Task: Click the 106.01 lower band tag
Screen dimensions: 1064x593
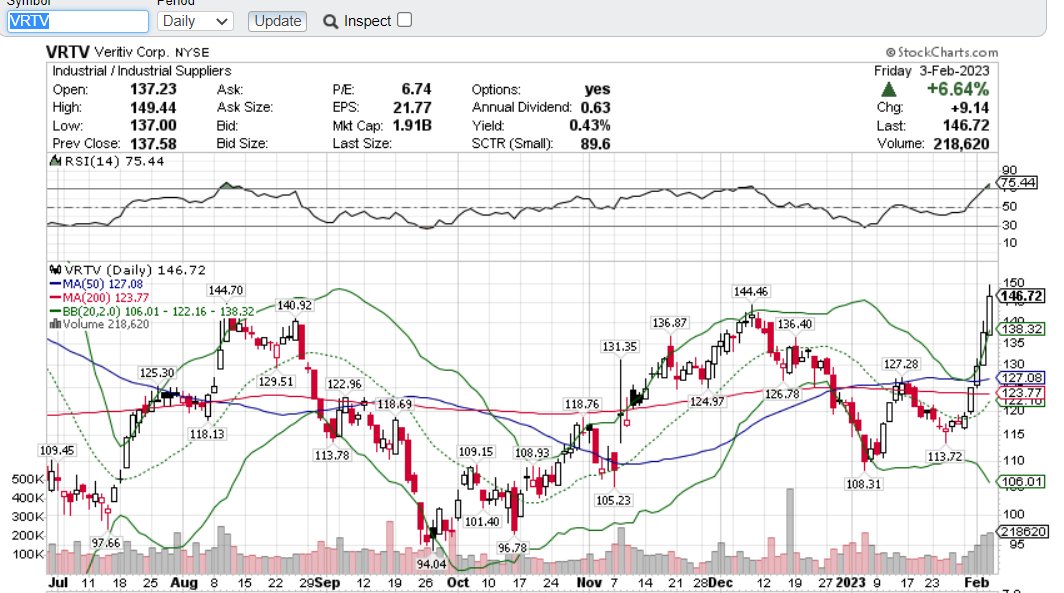Action: point(1020,482)
